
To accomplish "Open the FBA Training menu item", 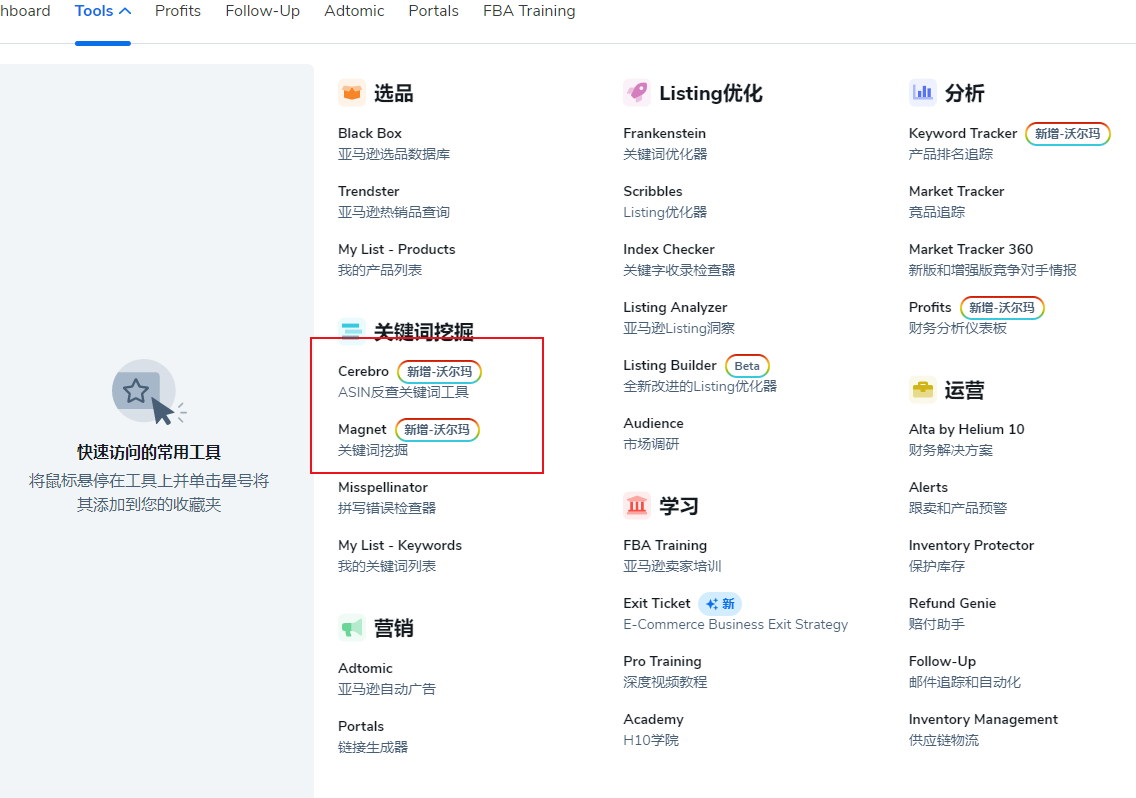I will 528,11.
